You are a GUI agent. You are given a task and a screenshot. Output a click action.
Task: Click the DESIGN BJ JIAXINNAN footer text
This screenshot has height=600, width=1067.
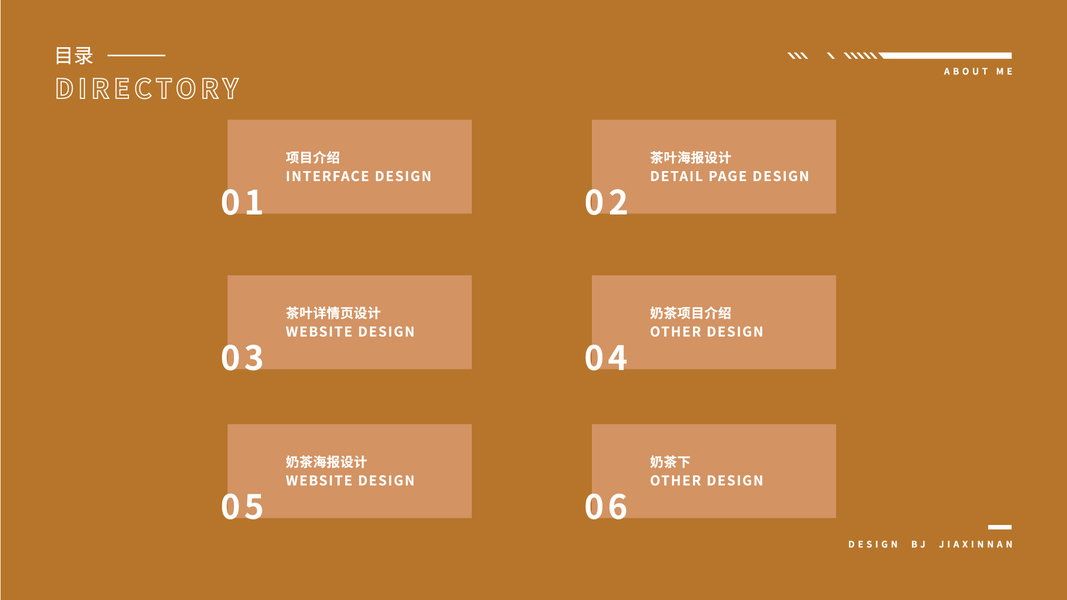tap(930, 544)
